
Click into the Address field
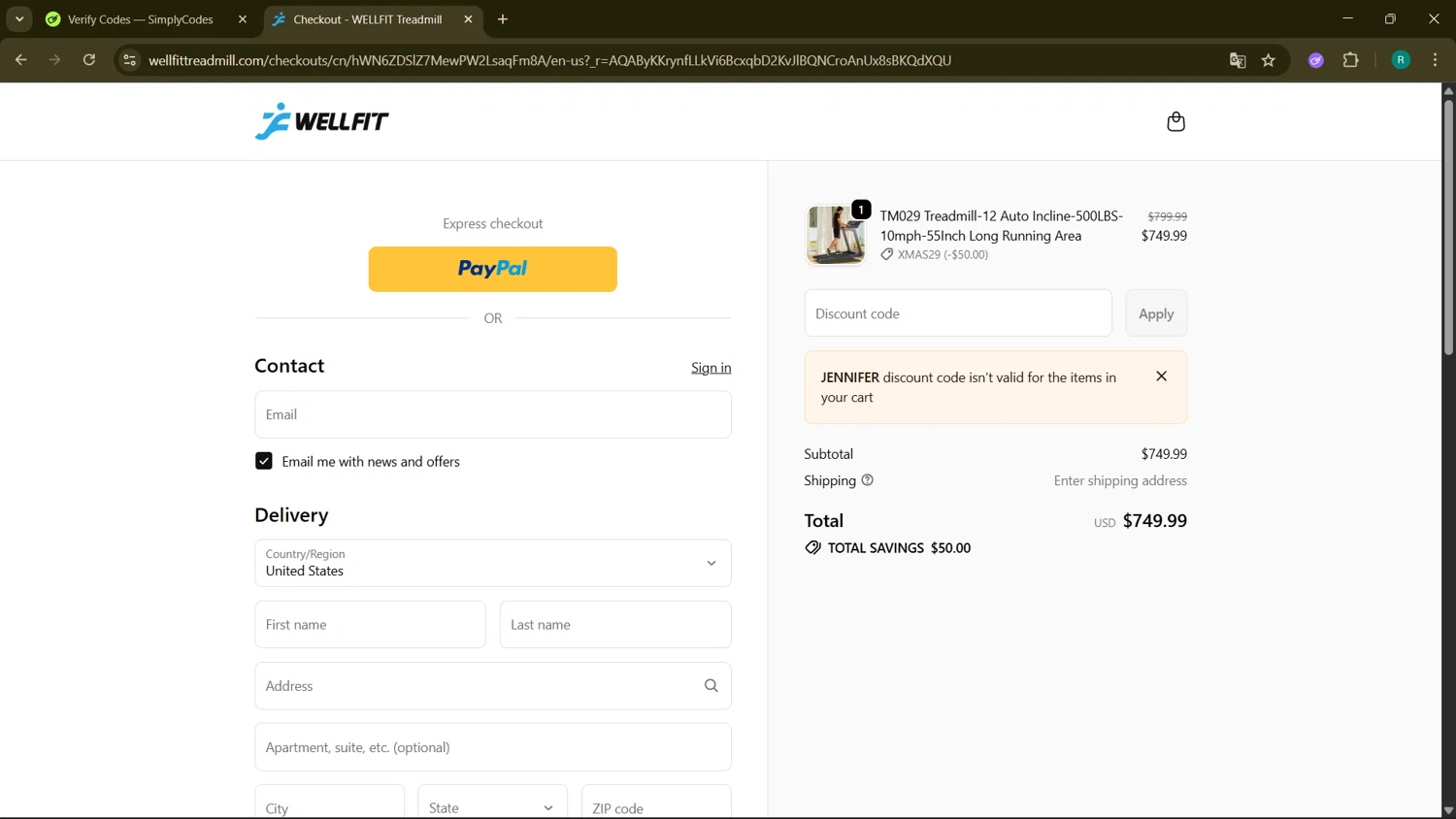[493, 686]
